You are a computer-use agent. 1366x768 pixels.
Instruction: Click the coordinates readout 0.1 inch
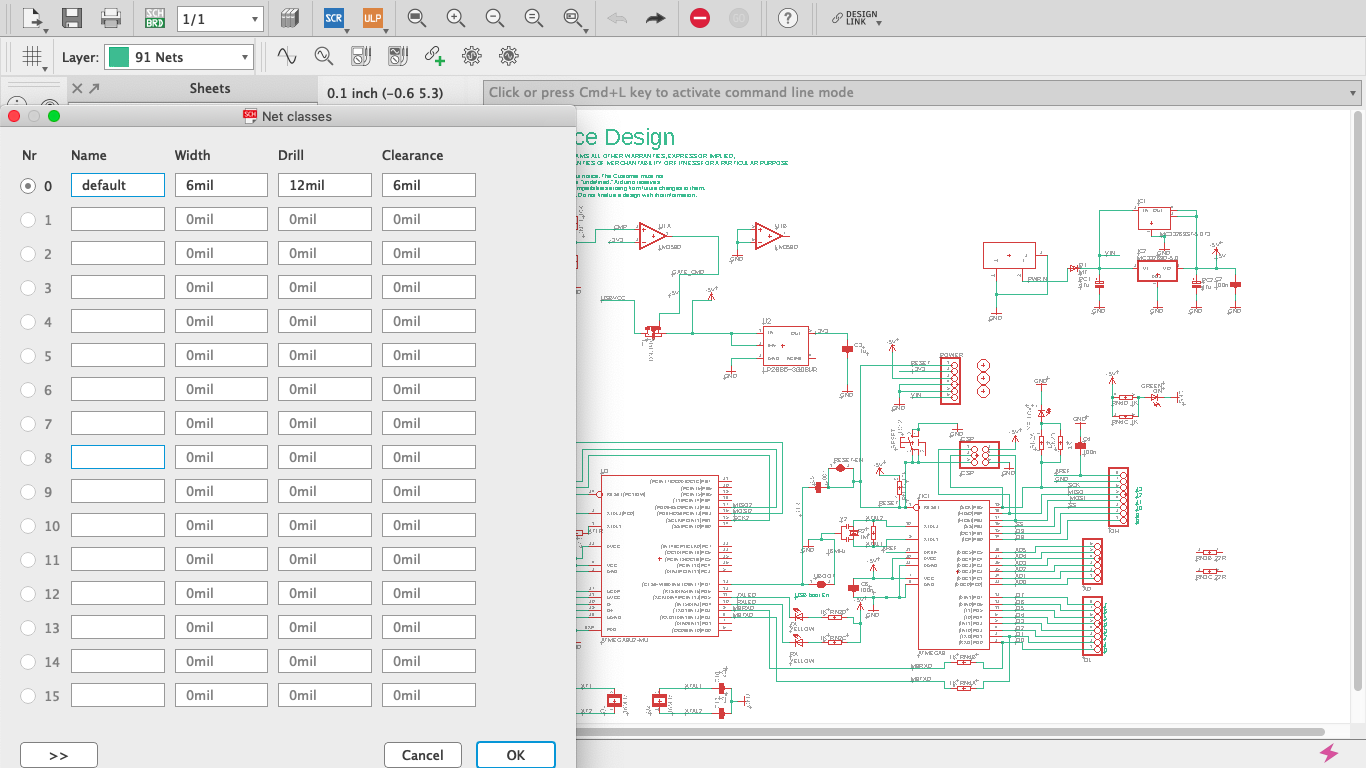(385, 93)
